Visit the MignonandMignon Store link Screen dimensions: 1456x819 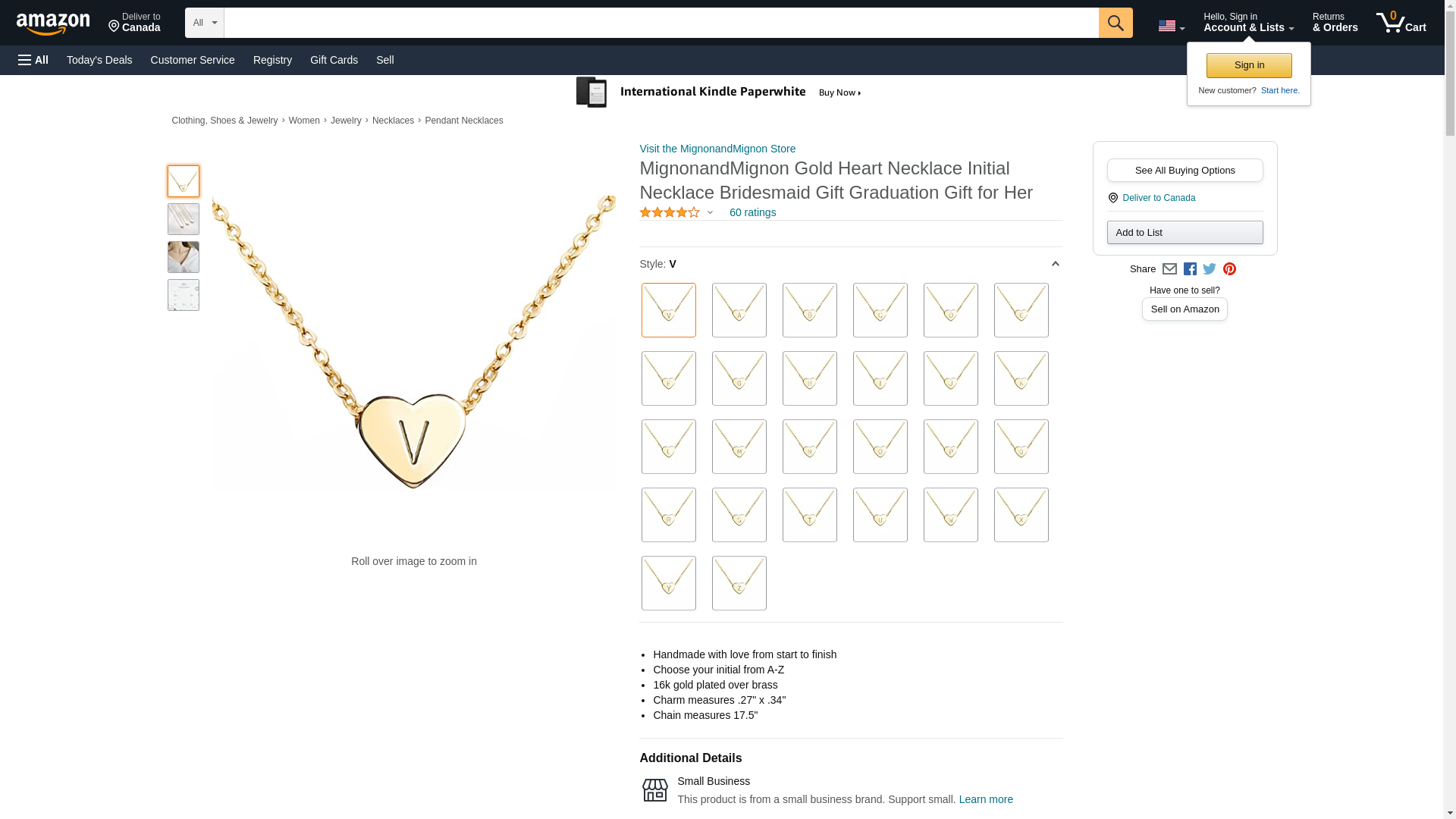717,149
